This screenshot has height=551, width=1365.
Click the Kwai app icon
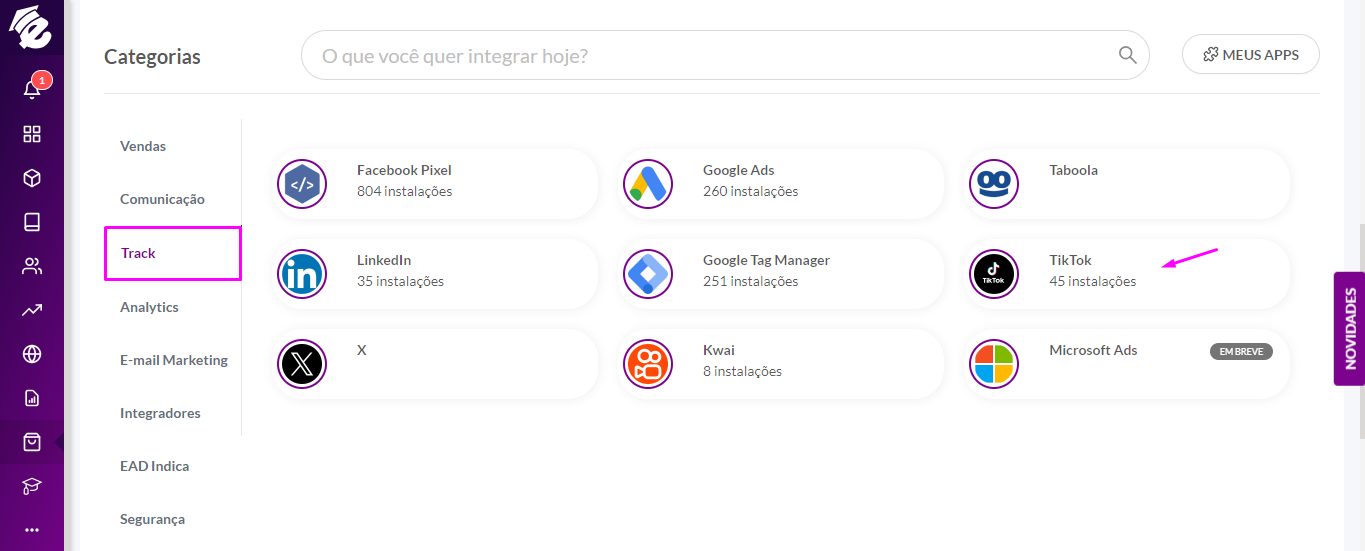pyautogui.click(x=648, y=364)
